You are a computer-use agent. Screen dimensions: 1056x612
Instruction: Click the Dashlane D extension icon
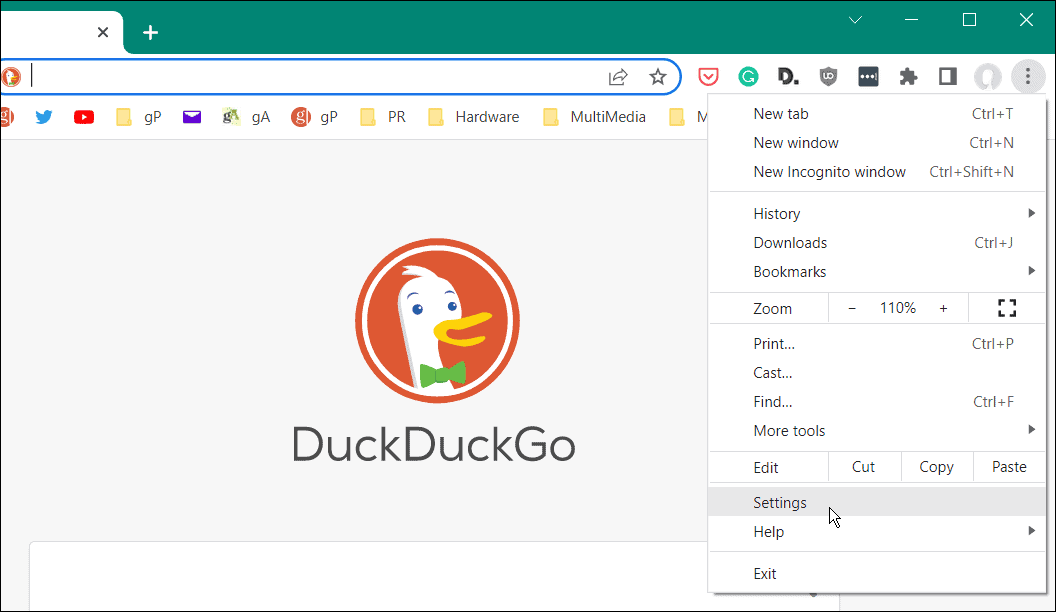pyautogui.click(x=788, y=77)
